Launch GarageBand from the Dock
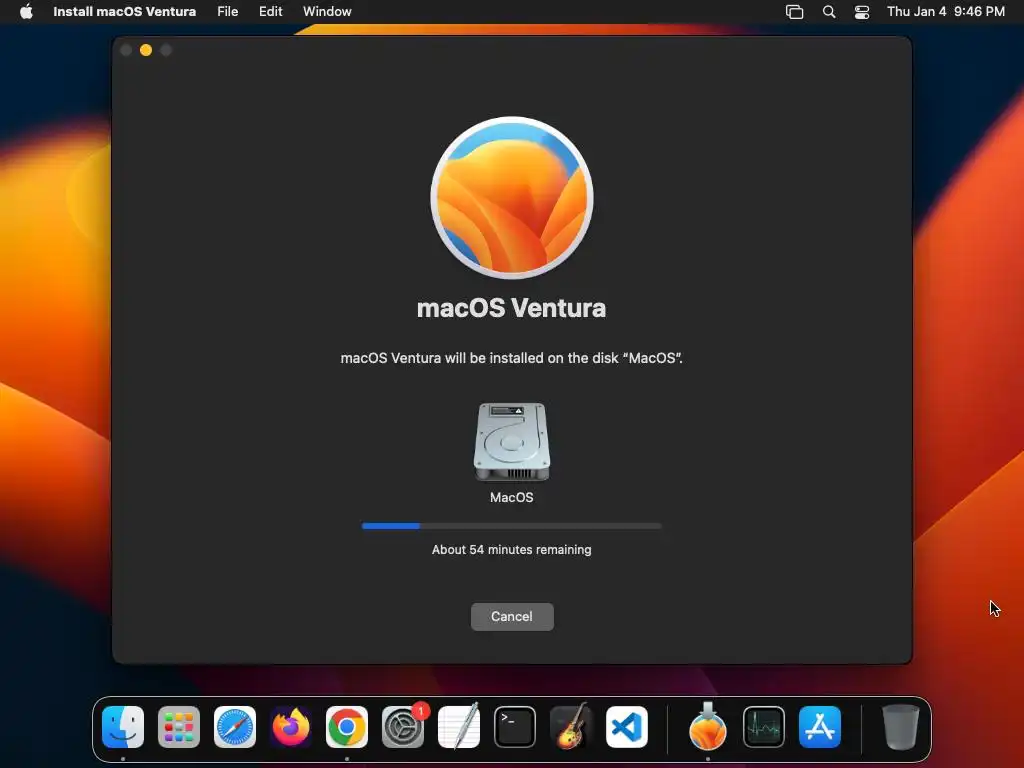The height and width of the screenshot is (768, 1024). [x=571, y=726]
